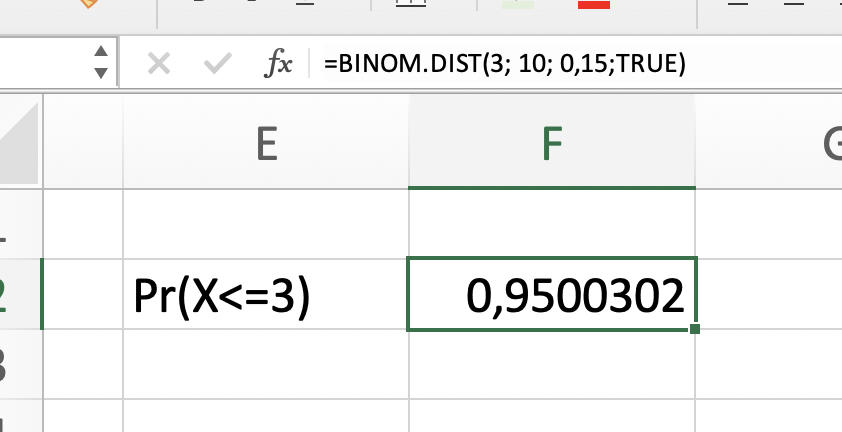This screenshot has width=842, height=432.
Task: Click the checkmark Enter icon in formula bar
Action: [x=217, y=64]
